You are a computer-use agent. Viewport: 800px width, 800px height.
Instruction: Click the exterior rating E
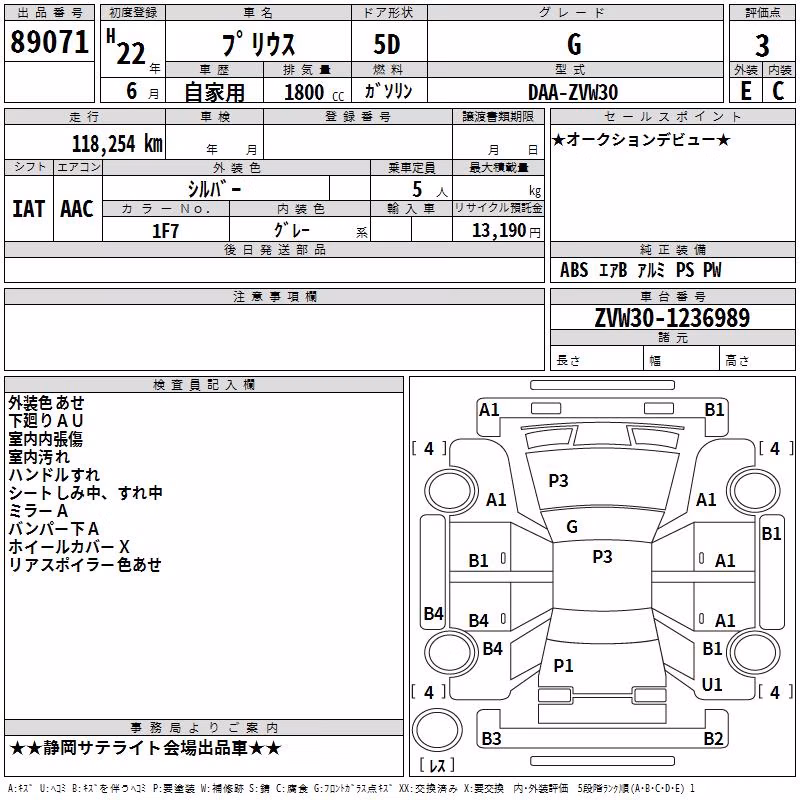click(x=745, y=91)
